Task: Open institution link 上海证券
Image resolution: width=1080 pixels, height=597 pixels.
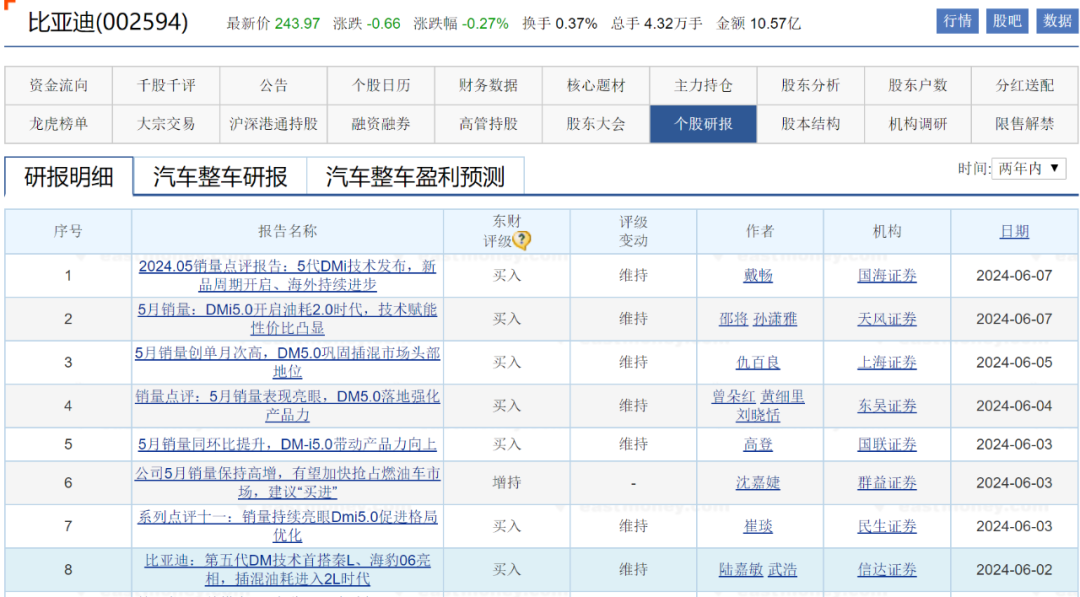Action: pos(887,362)
